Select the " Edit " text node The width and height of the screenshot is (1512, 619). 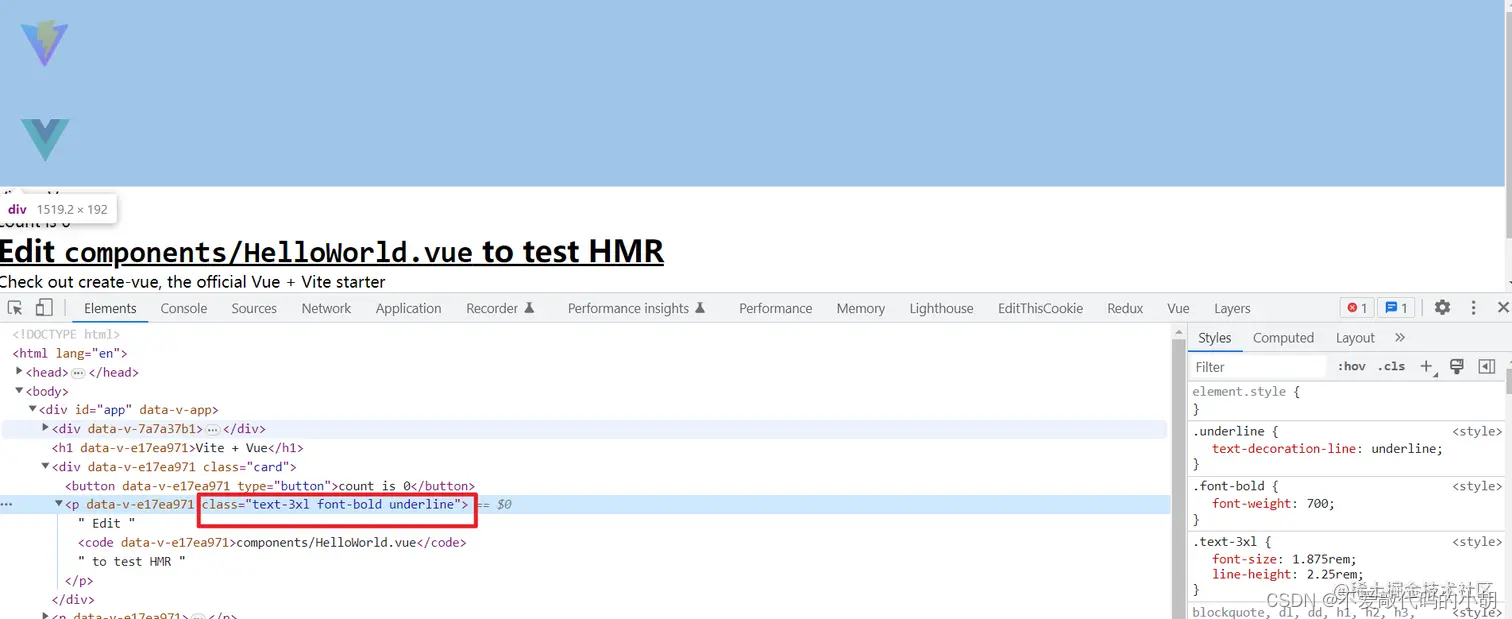106,523
